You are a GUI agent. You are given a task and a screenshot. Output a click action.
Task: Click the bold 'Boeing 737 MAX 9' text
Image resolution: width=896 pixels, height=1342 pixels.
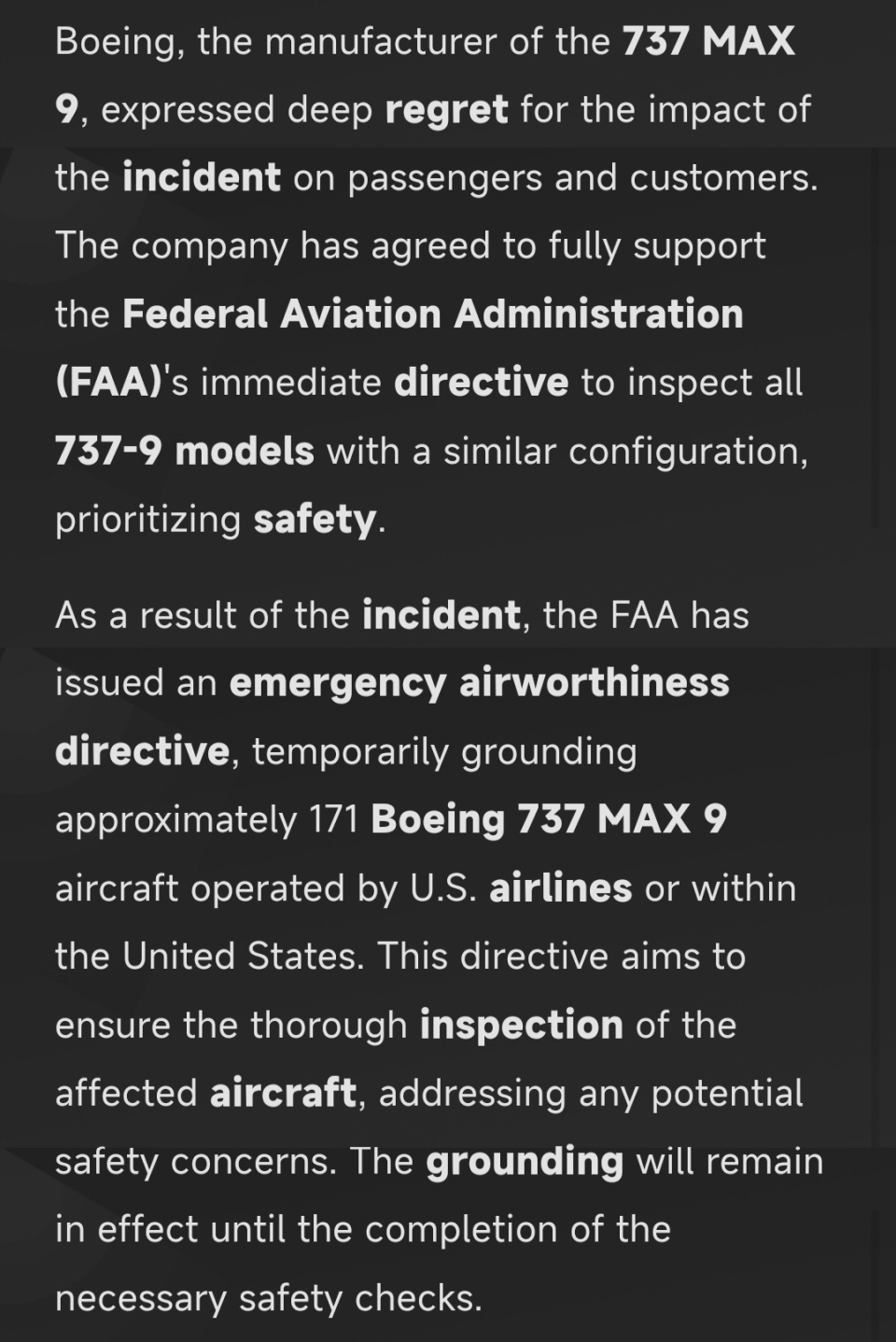[549, 819]
